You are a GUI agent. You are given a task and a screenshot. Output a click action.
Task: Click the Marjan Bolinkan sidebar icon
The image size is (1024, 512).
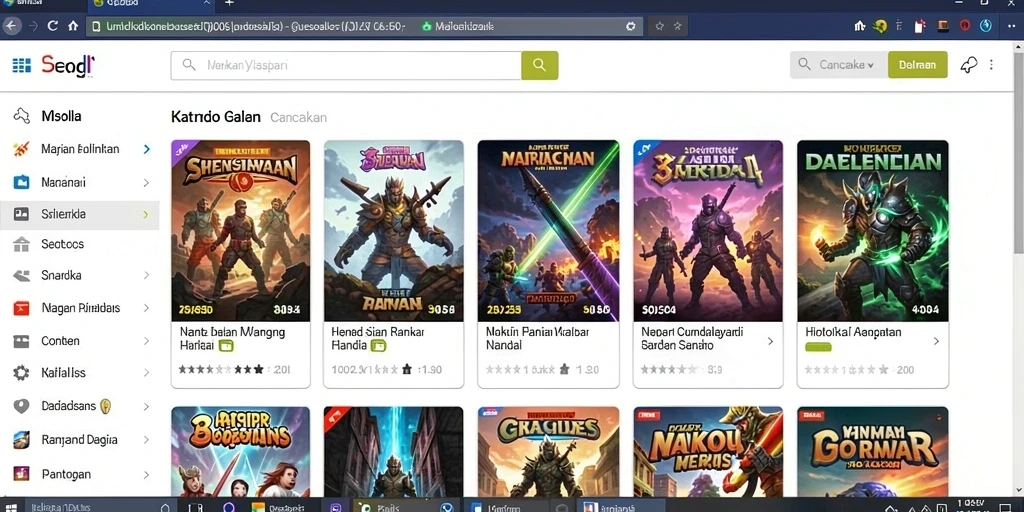(21, 149)
